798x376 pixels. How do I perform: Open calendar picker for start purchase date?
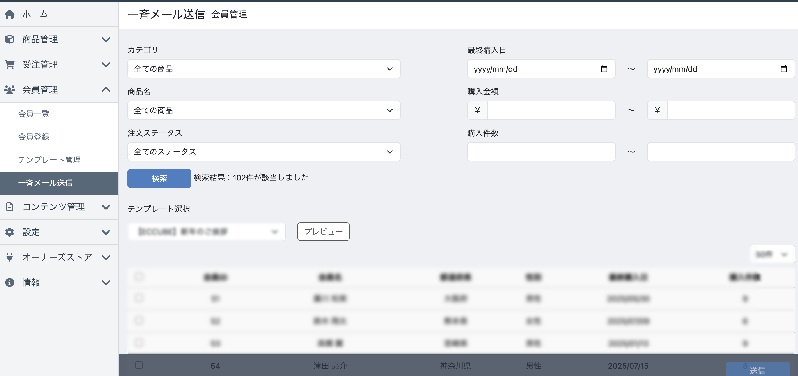pyautogui.click(x=604, y=69)
